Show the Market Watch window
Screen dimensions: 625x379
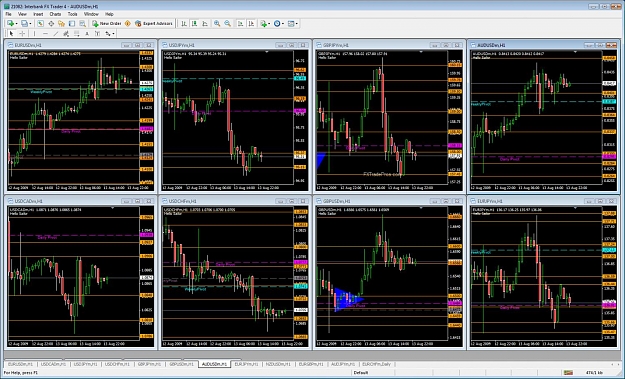(40, 24)
